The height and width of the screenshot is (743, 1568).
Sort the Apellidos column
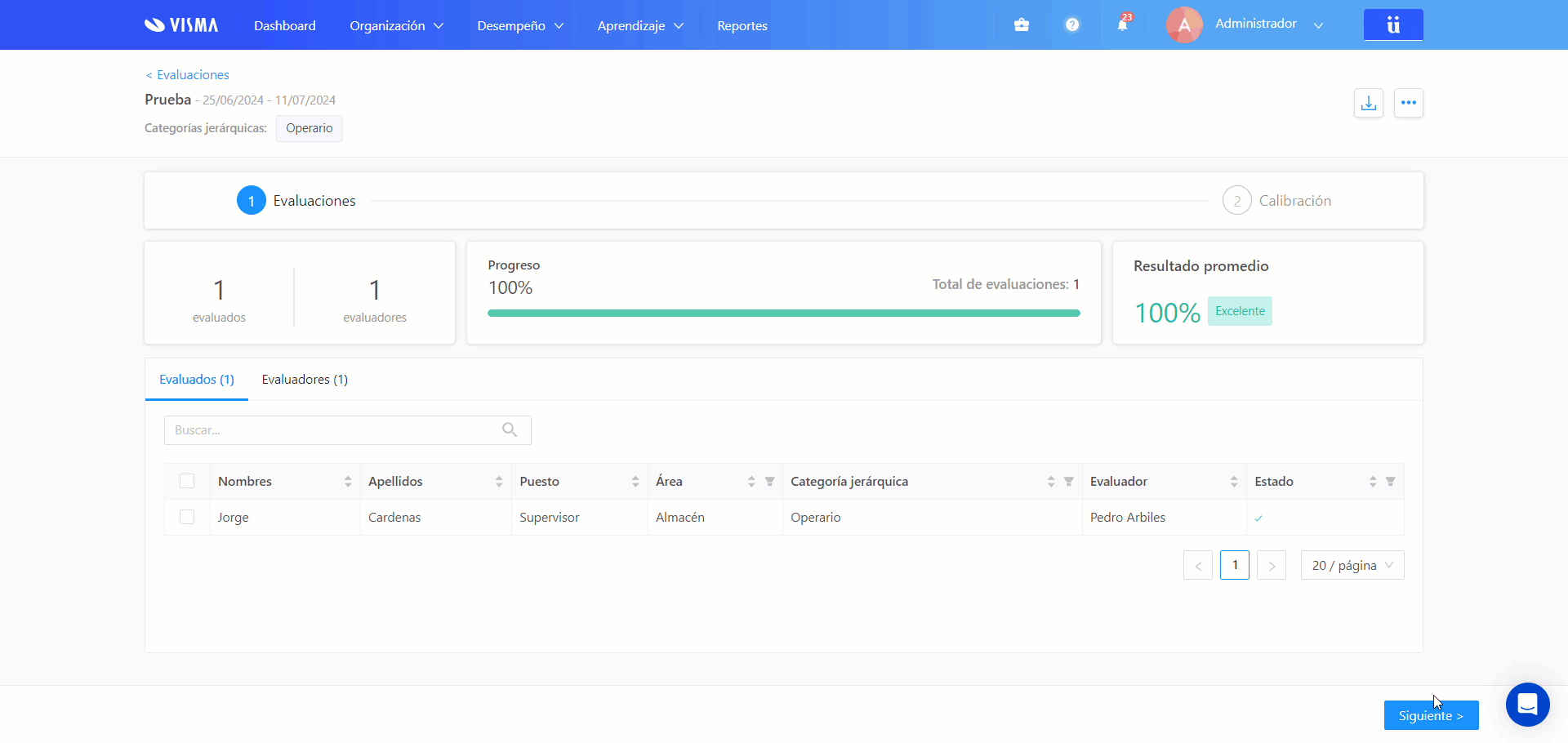(x=499, y=482)
